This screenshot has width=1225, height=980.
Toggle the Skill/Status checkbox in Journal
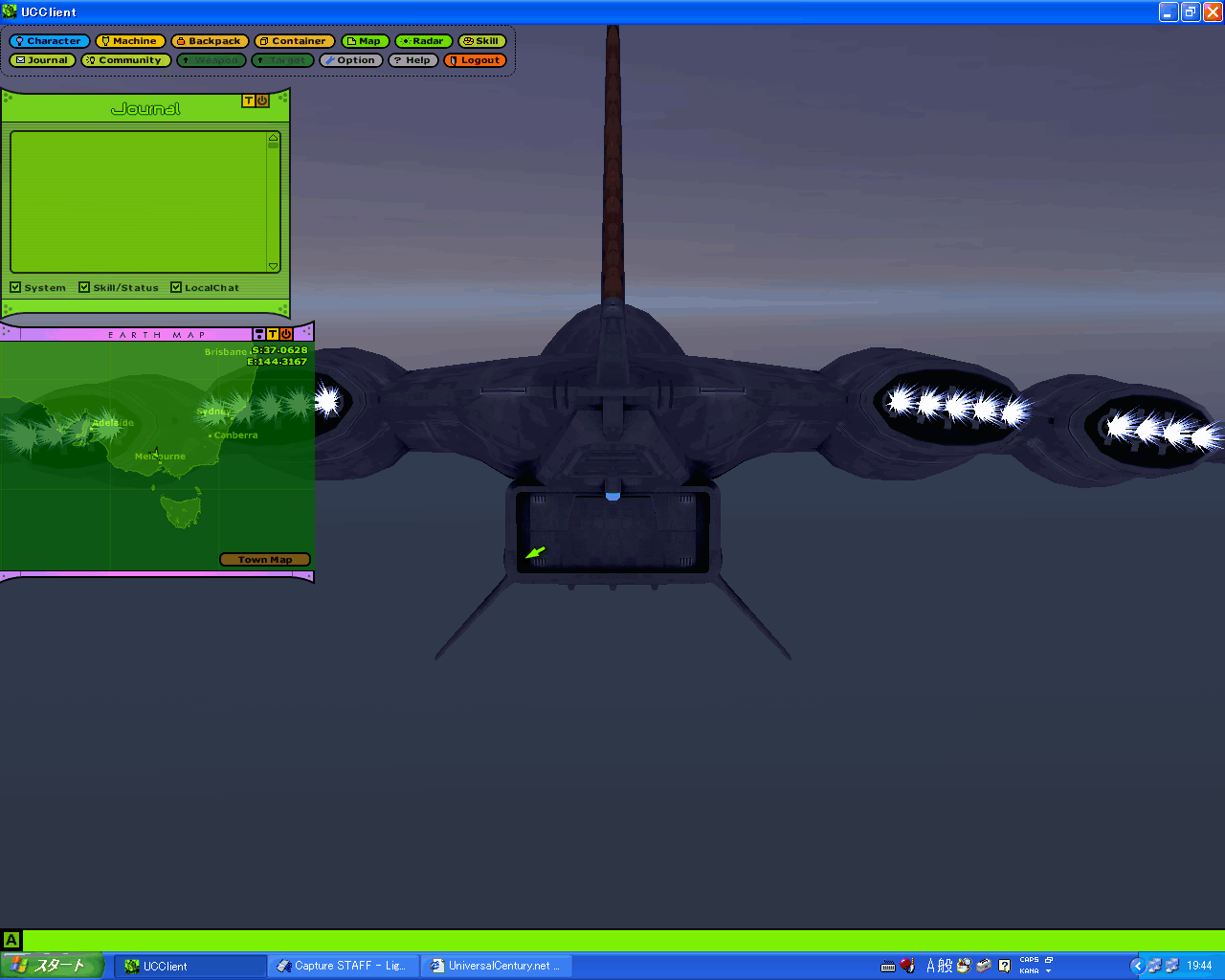point(84,287)
